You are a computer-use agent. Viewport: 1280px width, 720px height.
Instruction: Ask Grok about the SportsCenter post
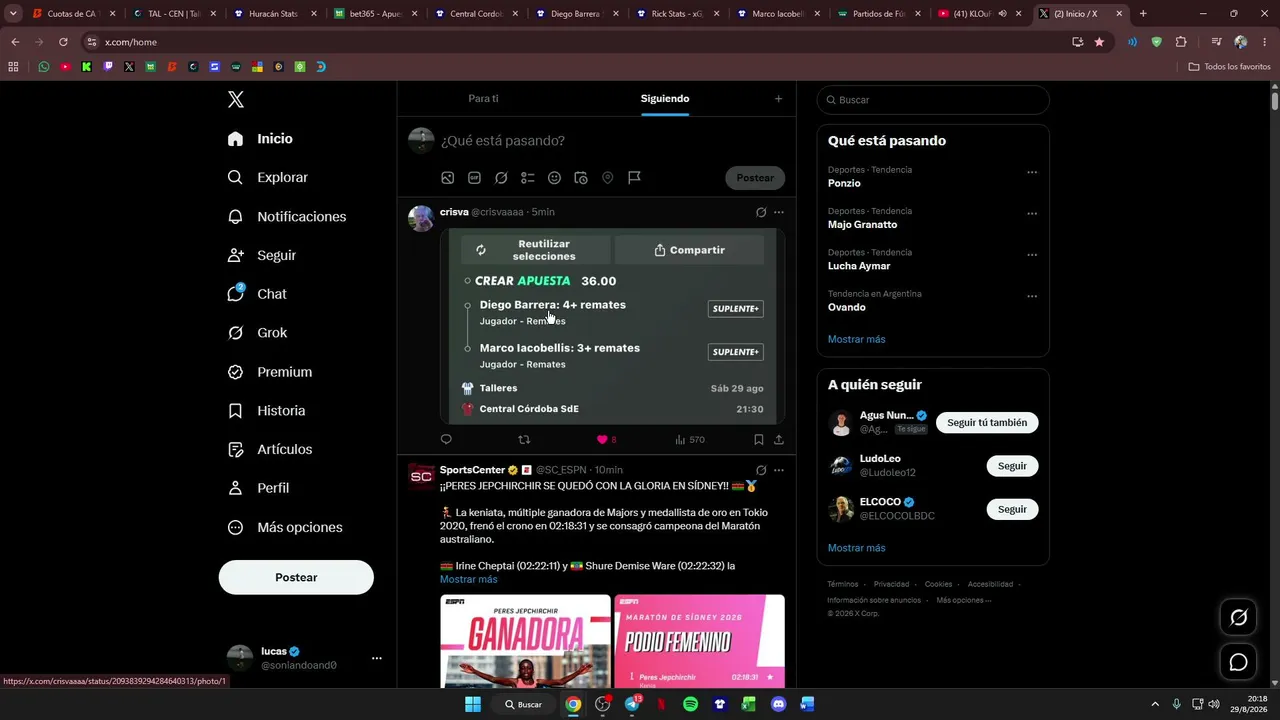coord(761,470)
